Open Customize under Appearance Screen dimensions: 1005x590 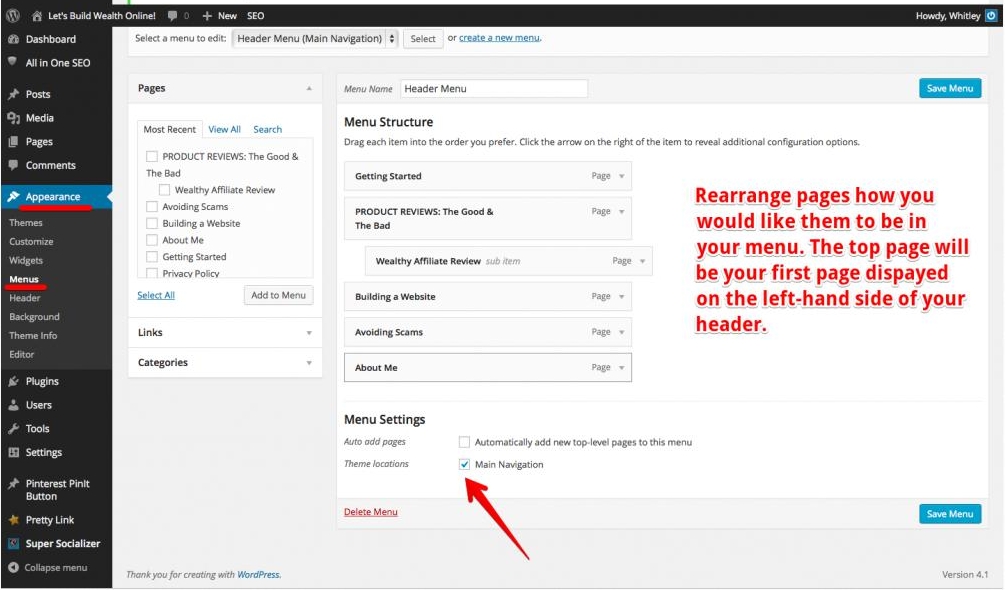tap(31, 242)
